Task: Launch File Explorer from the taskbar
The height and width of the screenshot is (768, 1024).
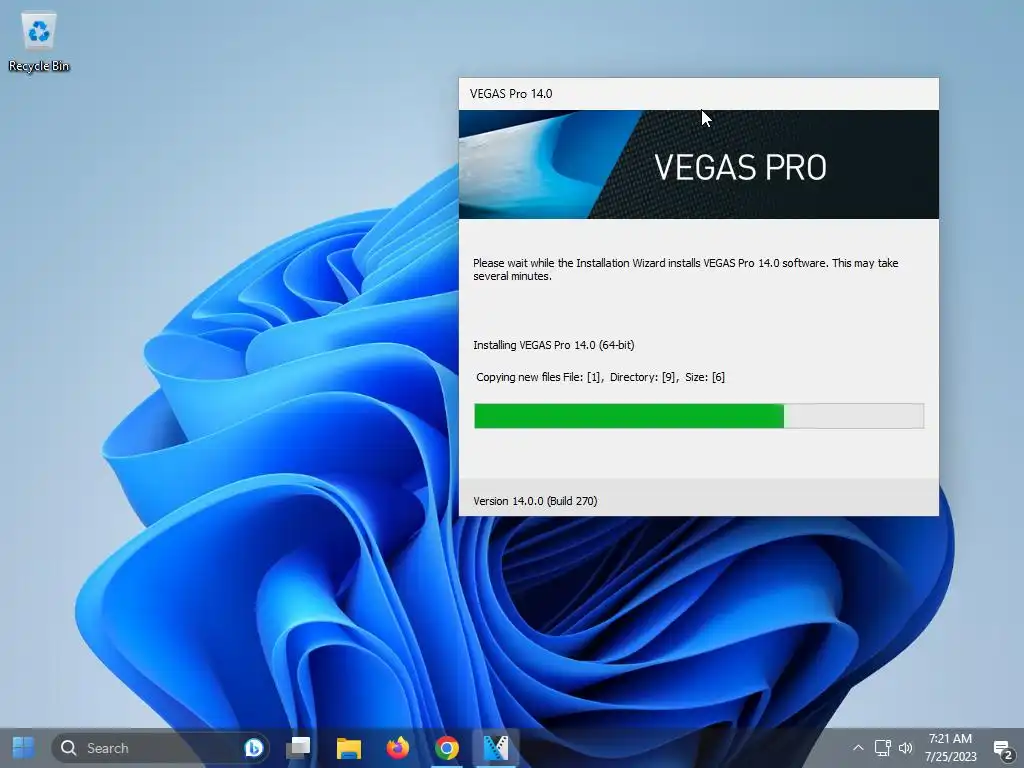Action: coord(348,748)
